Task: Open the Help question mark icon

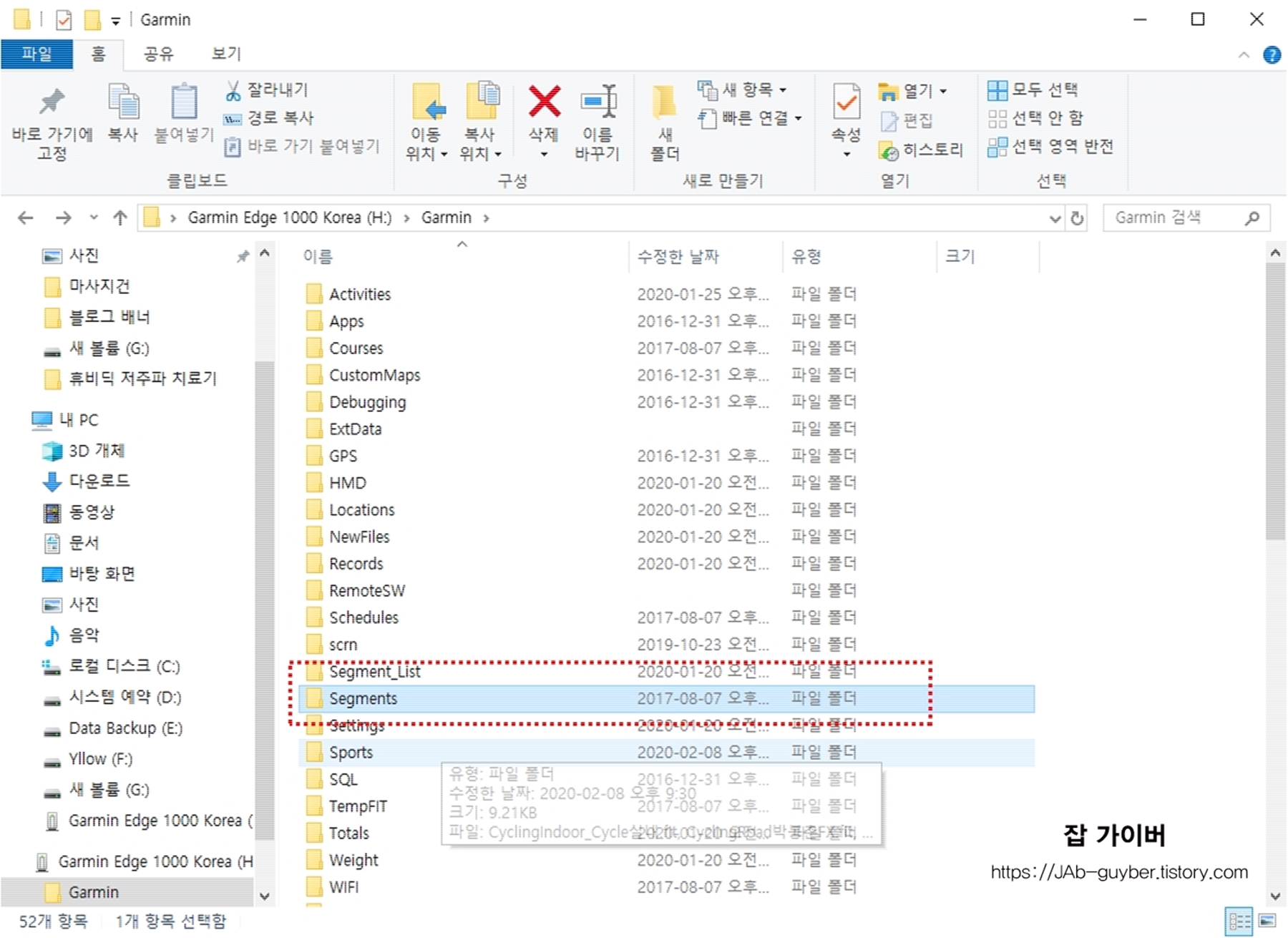Action: [1272, 55]
